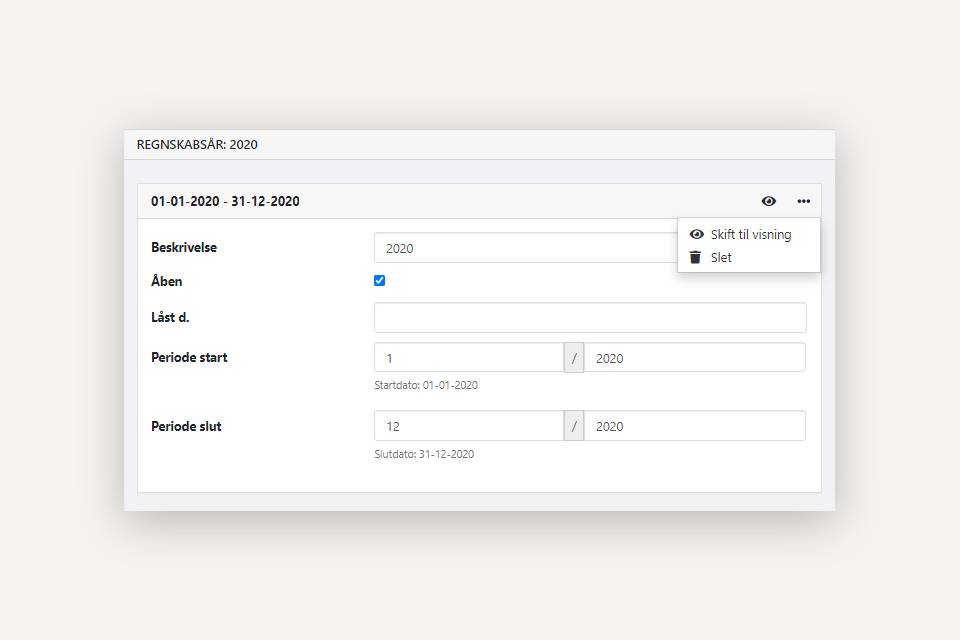Click the eye icon in the period header

768,201
